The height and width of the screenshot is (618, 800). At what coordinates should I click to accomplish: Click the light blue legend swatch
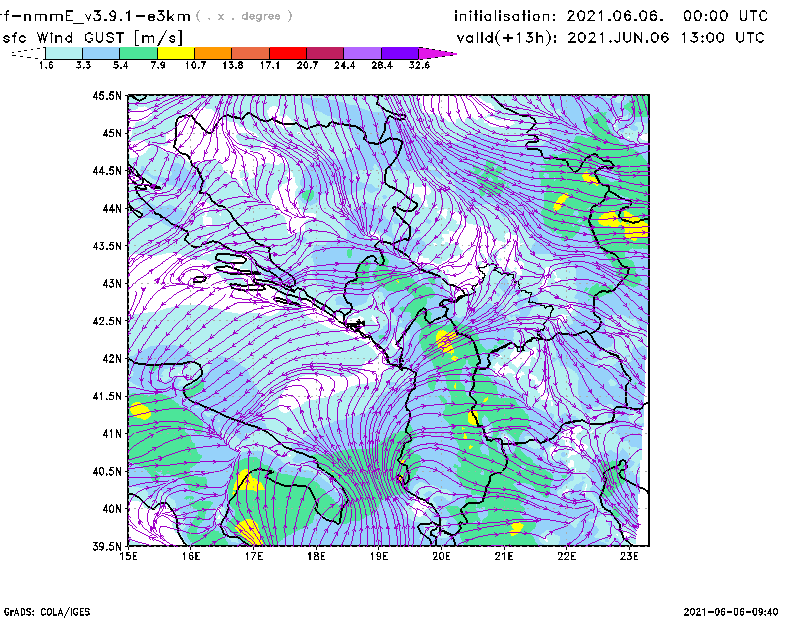[x=101, y=53]
